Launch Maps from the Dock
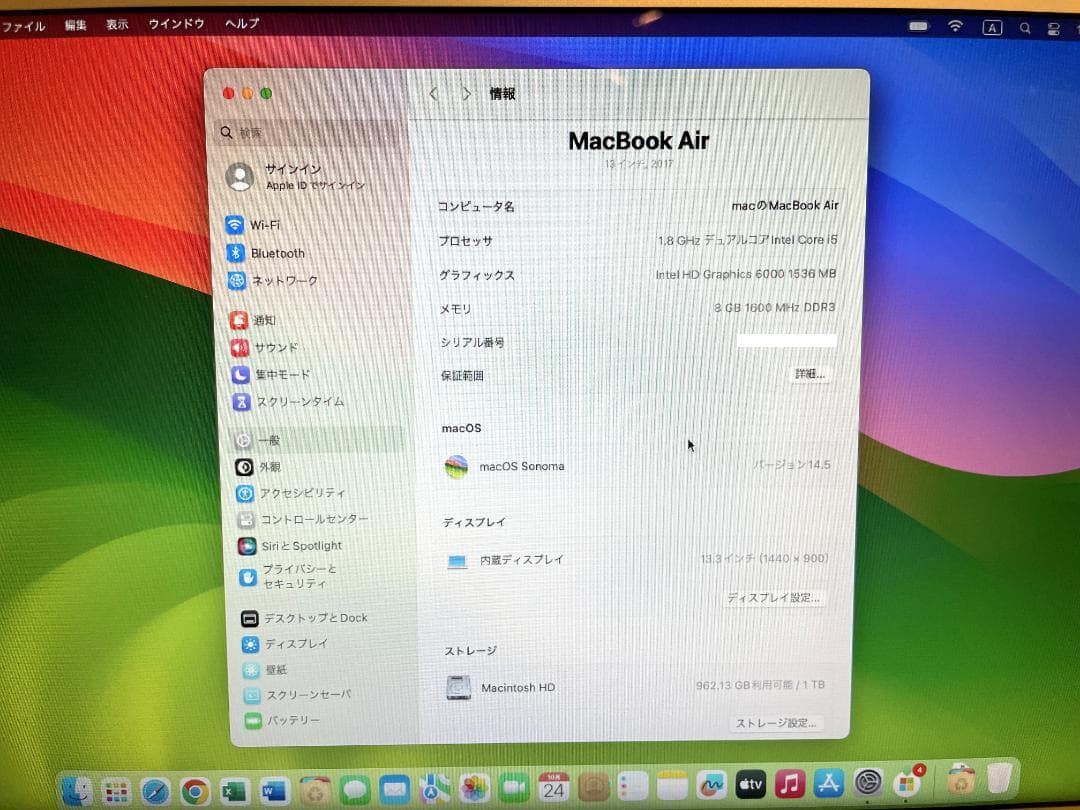The height and width of the screenshot is (810, 1080). 435,789
